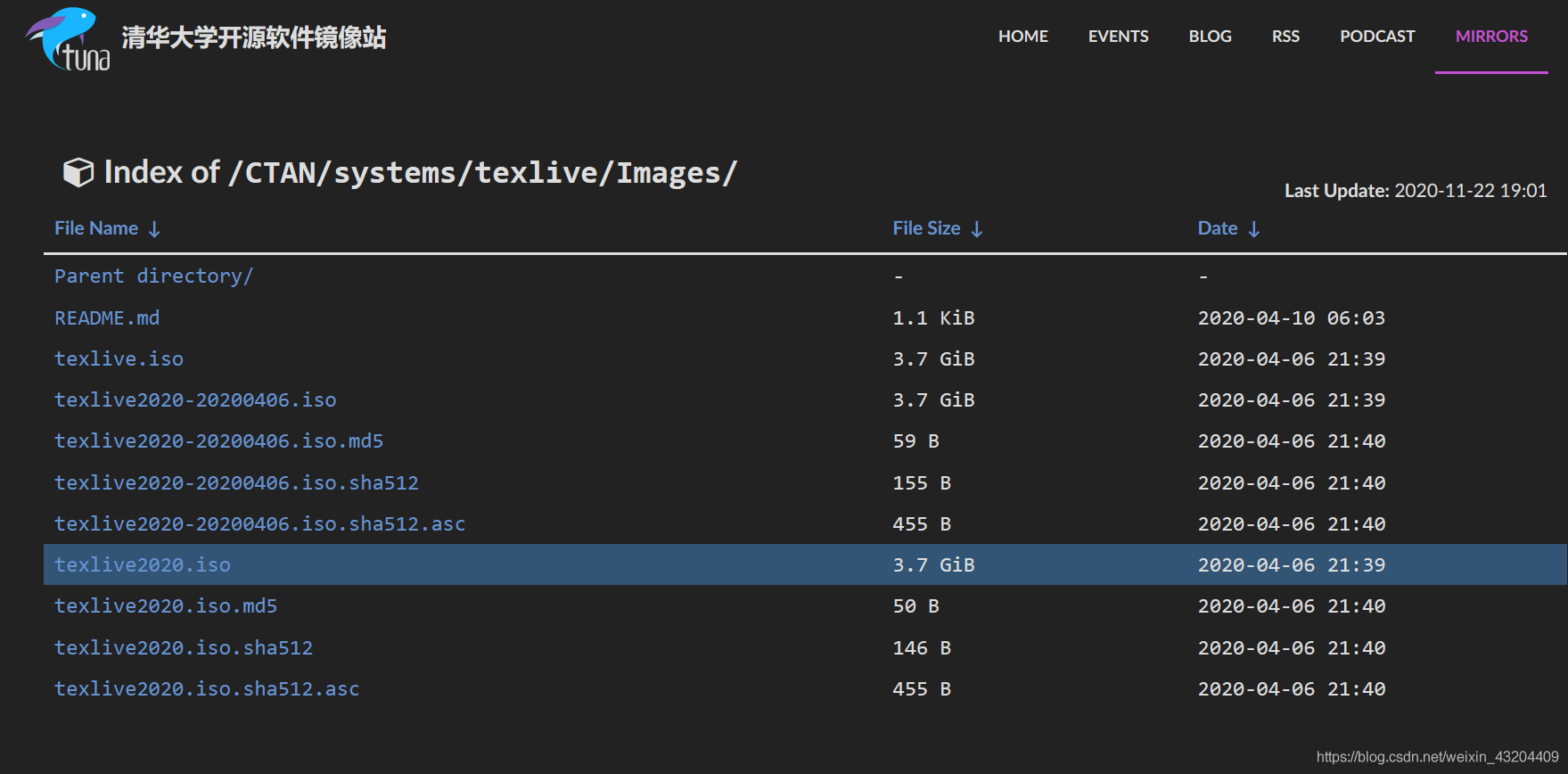Download texlive.iso
The width and height of the screenshot is (1568, 774).
tap(119, 359)
